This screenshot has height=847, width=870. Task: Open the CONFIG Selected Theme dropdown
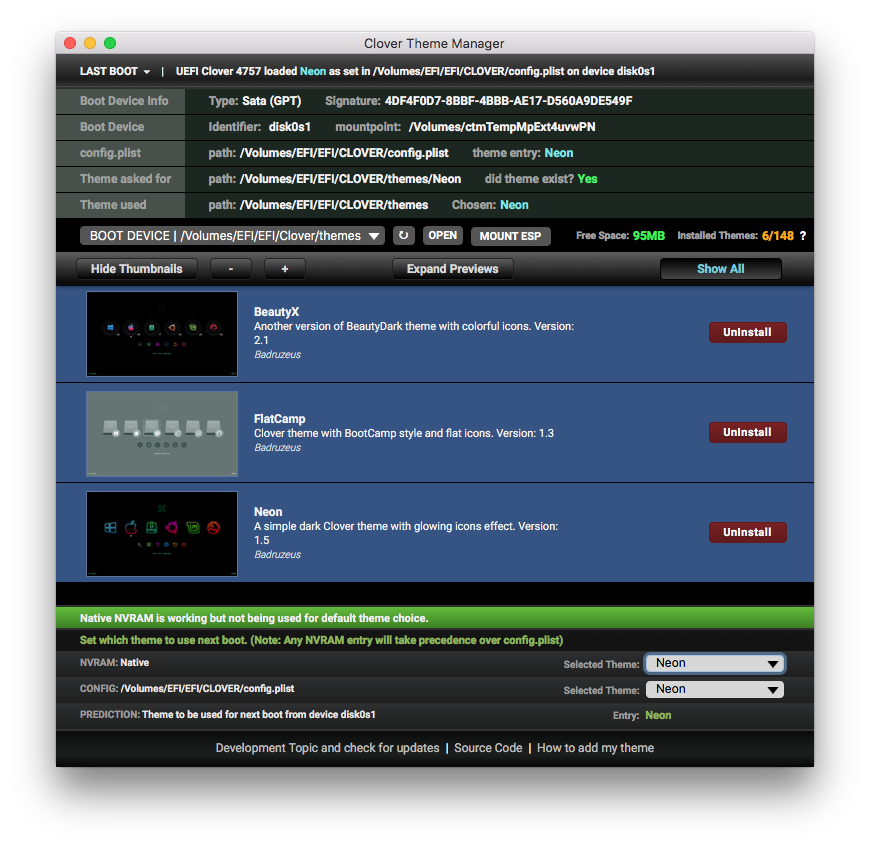(715, 689)
